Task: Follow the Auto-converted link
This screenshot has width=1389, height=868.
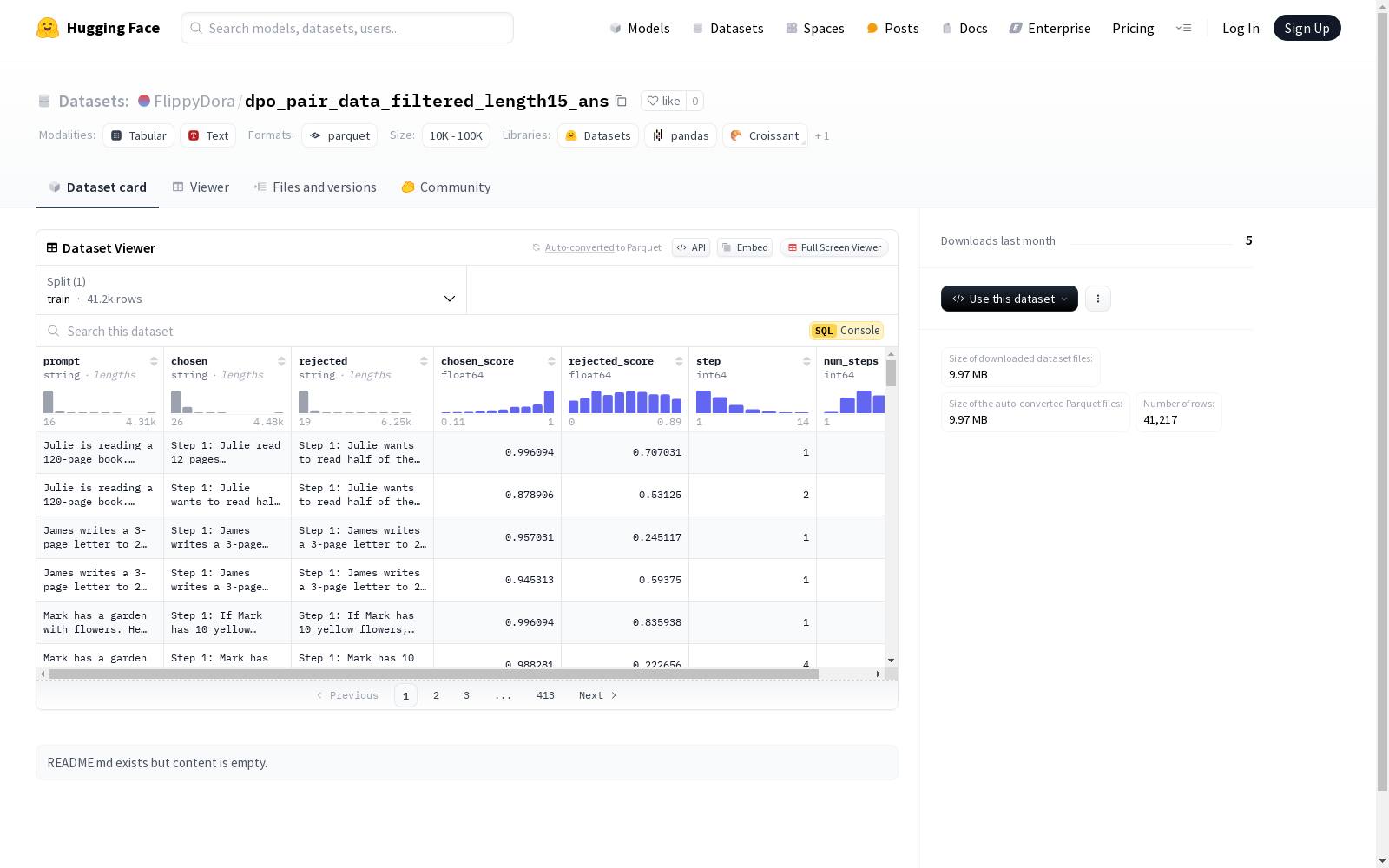Action: [x=579, y=247]
